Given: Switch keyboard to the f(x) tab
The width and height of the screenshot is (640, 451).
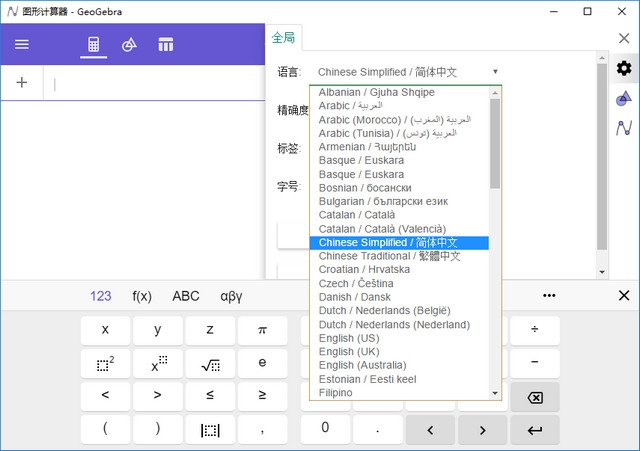Looking at the screenshot, I should 142,296.
